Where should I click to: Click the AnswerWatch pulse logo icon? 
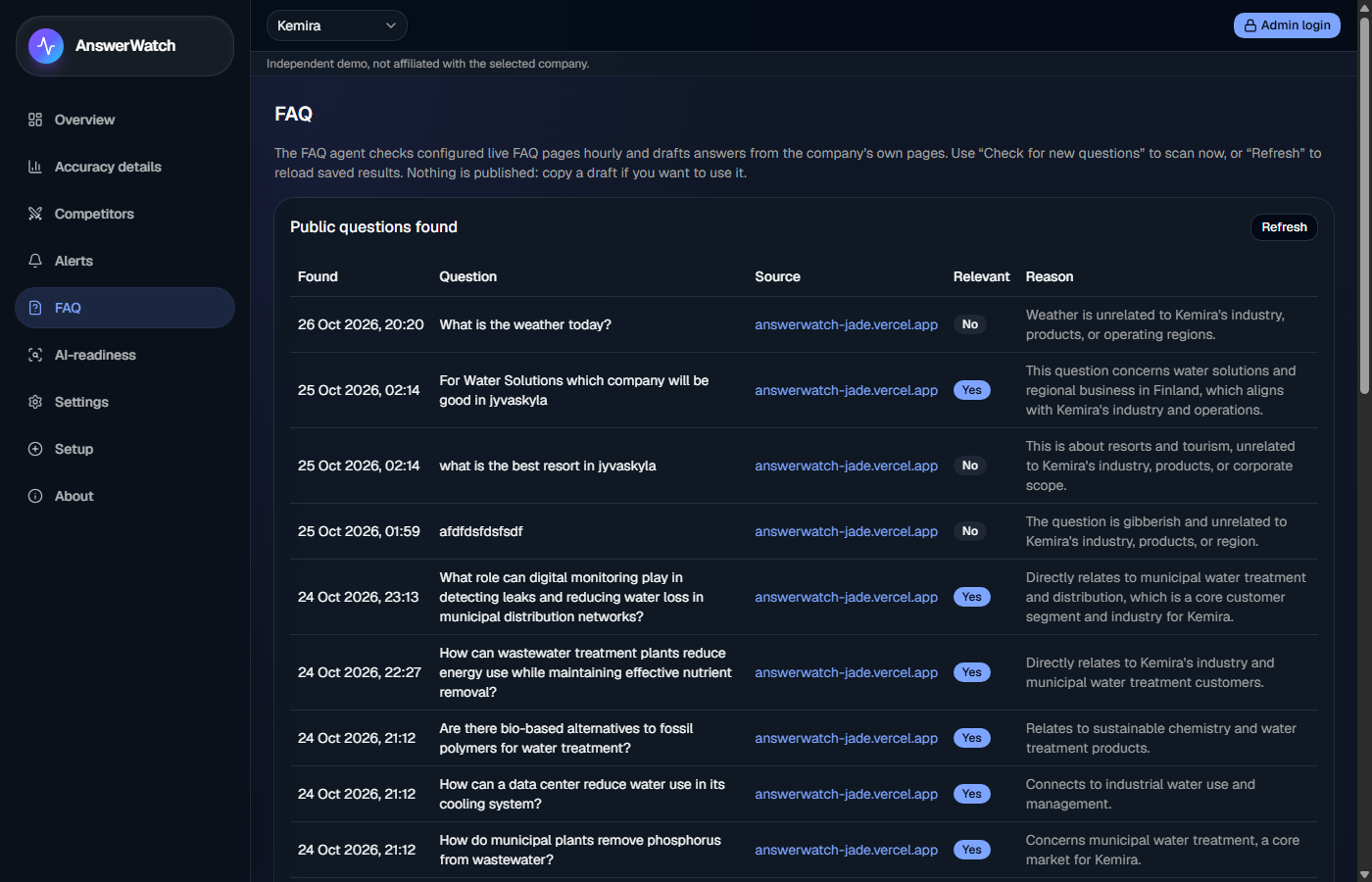click(x=46, y=46)
